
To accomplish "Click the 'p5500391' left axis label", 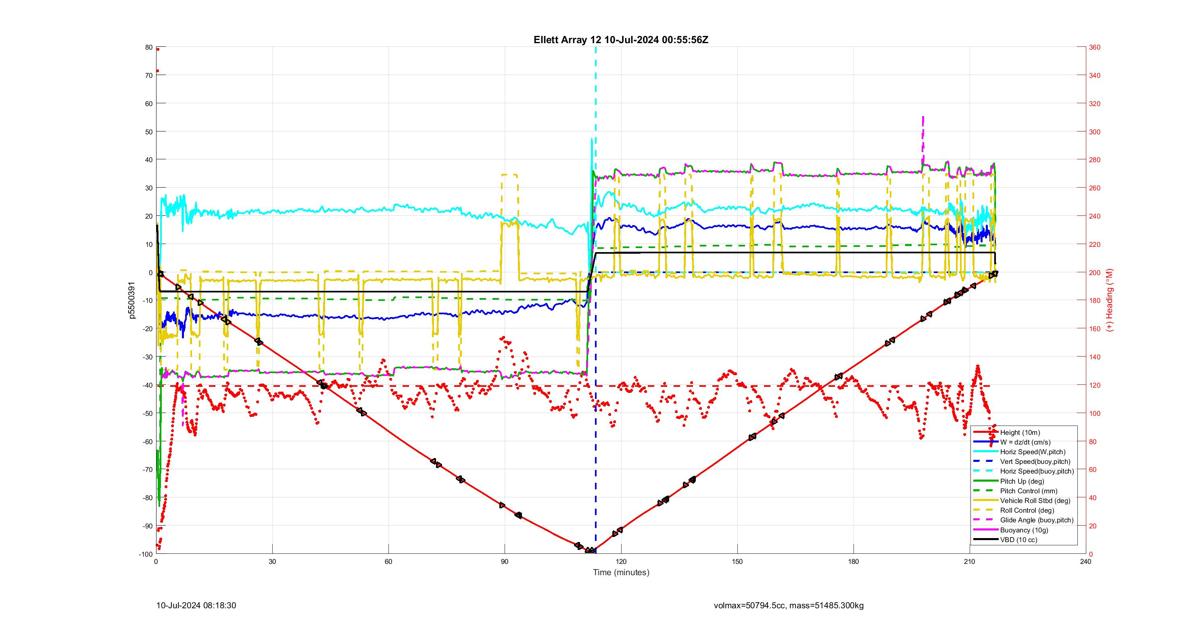I will click(x=132, y=300).
